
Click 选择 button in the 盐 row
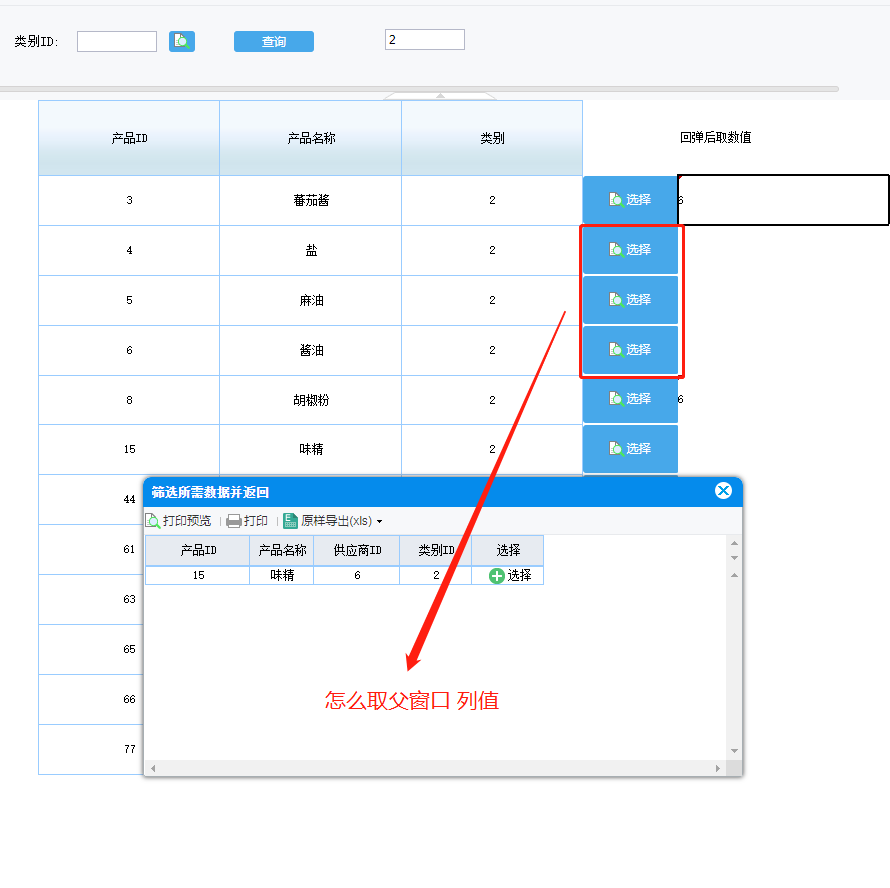point(630,250)
